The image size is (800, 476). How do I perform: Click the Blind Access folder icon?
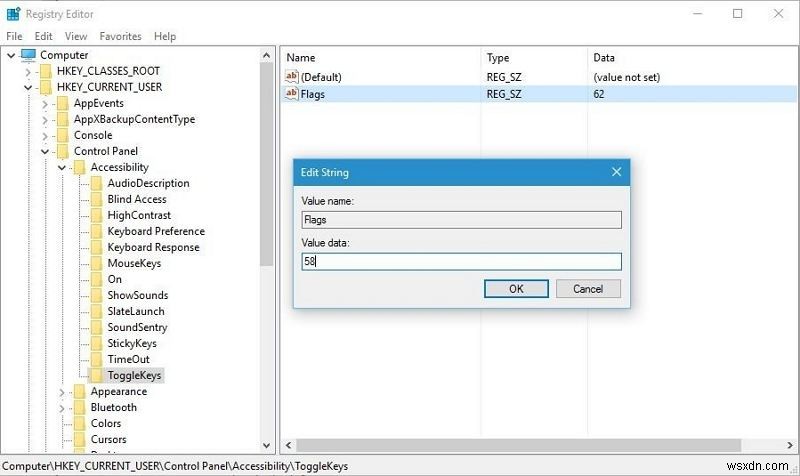[x=96, y=199]
